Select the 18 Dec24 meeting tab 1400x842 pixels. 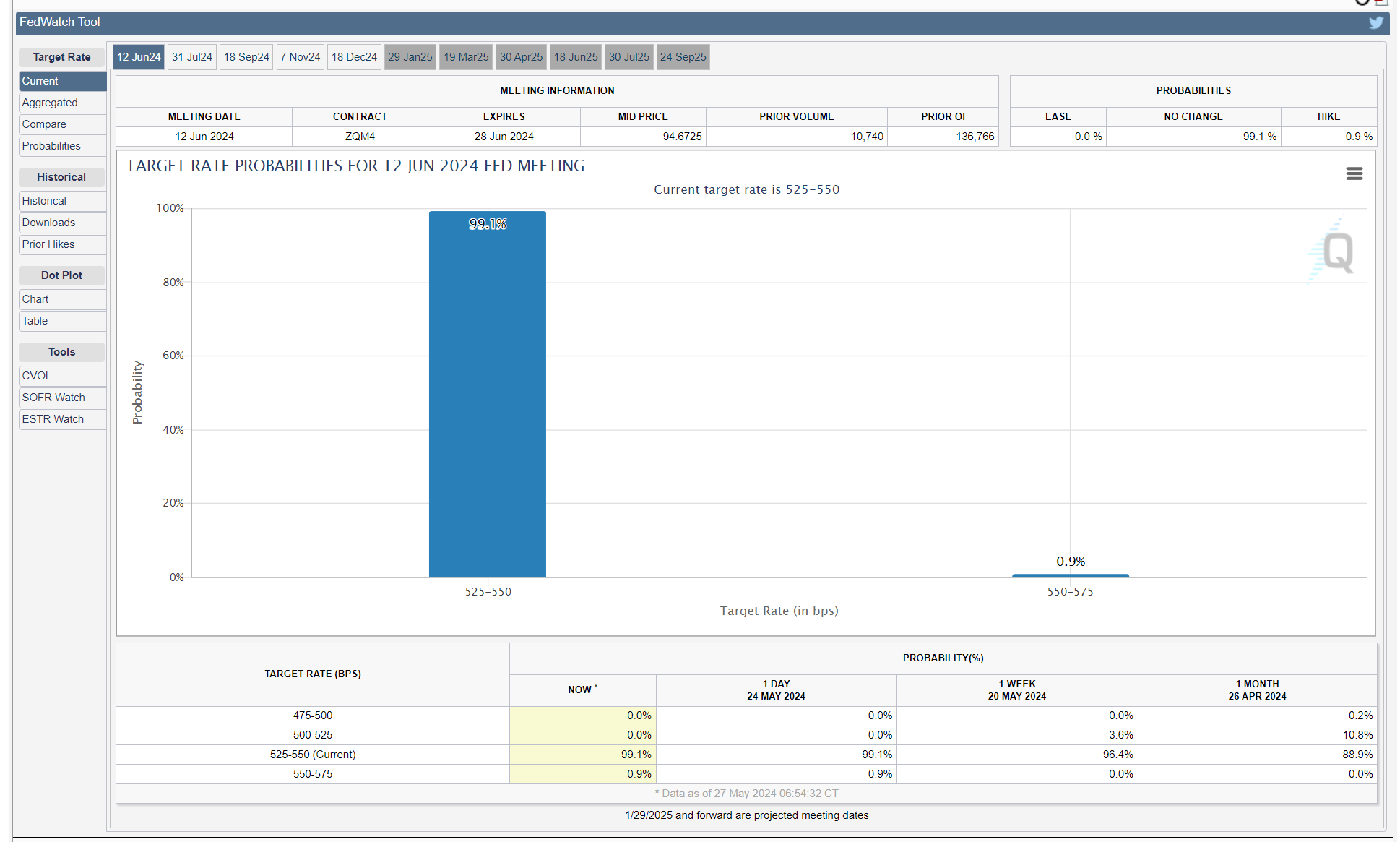click(x=354, y=57)
